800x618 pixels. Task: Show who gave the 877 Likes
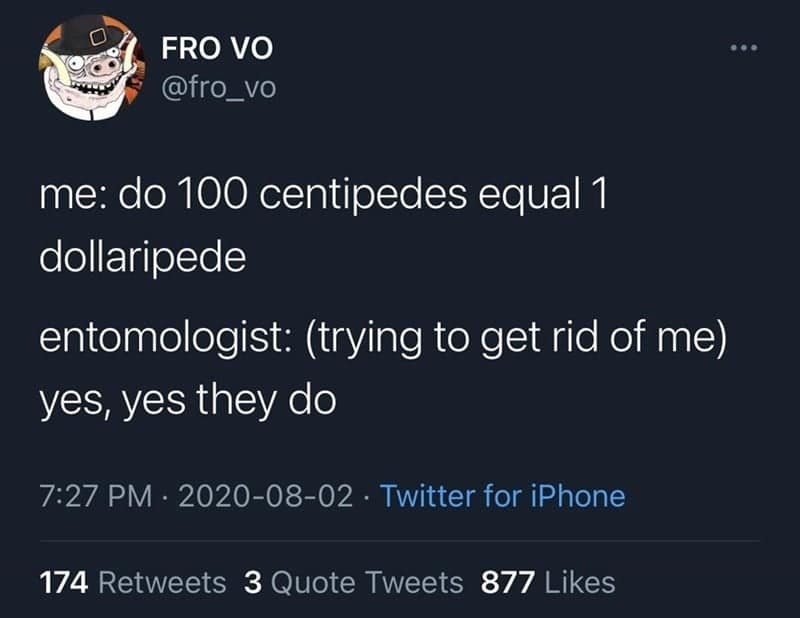(548, 582)
